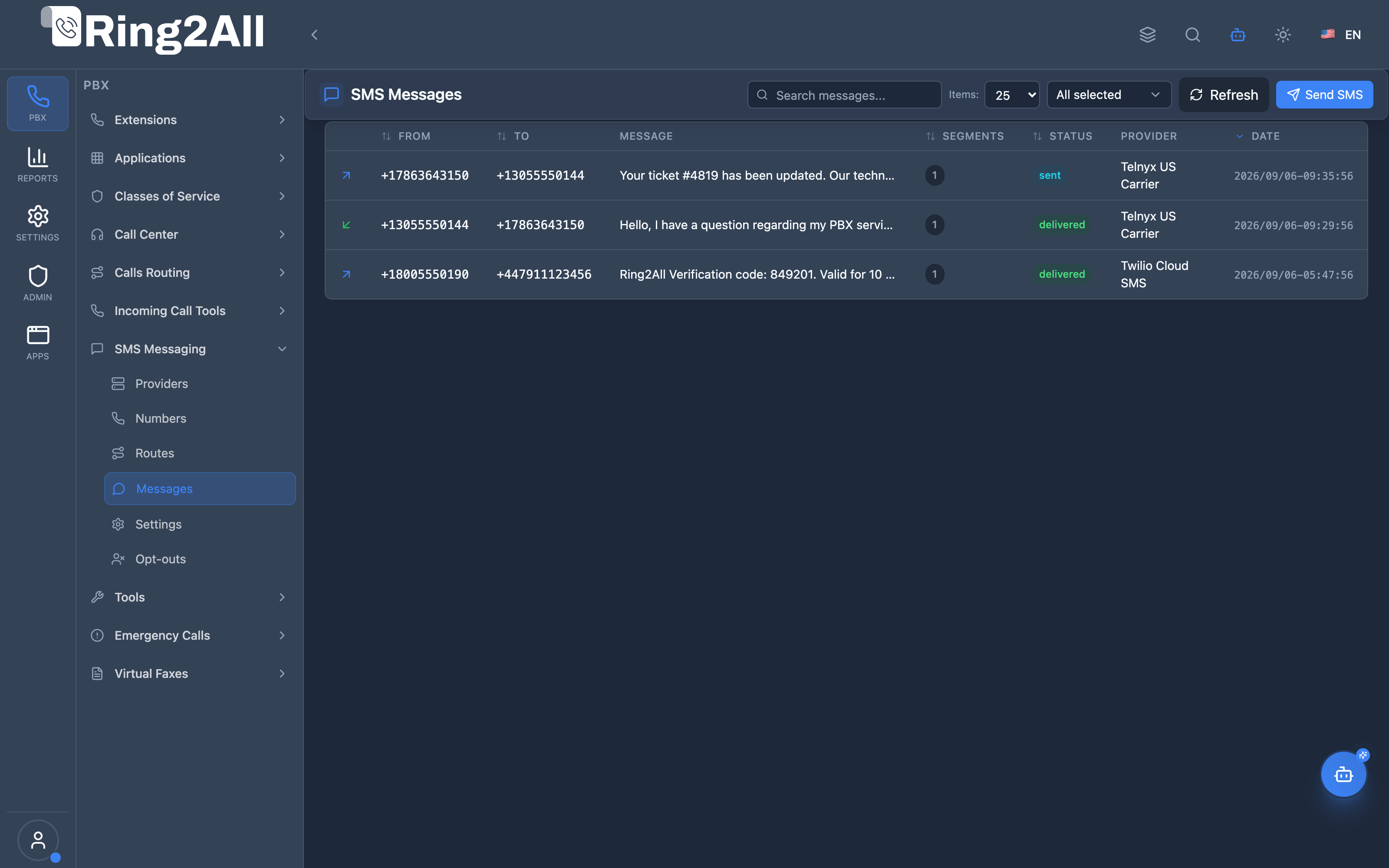Change language from EN flag selector
The height and width of the screenshot is (868, 1389).
point(1341,34)
